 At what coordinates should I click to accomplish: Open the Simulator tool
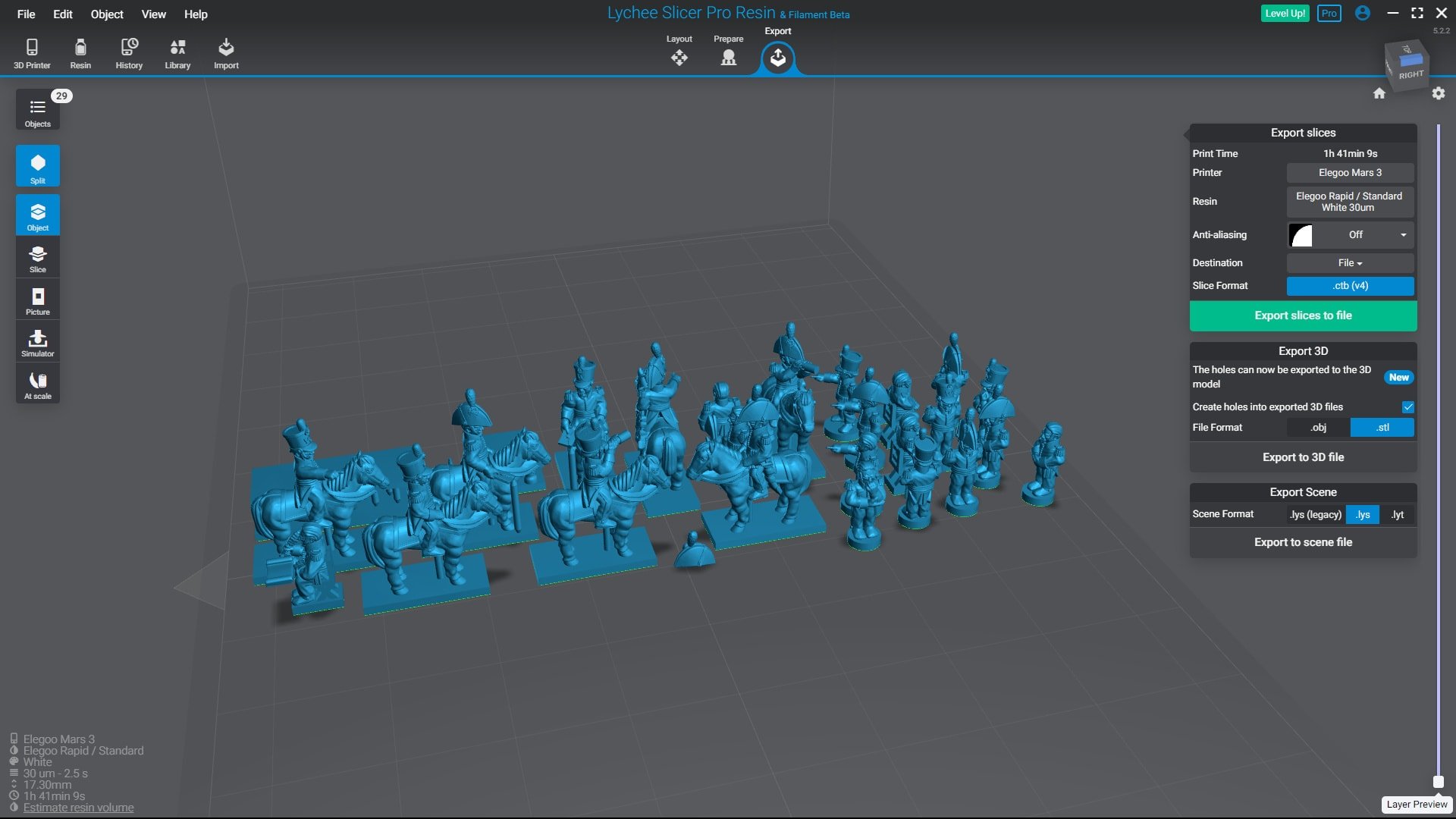[38, 342]
